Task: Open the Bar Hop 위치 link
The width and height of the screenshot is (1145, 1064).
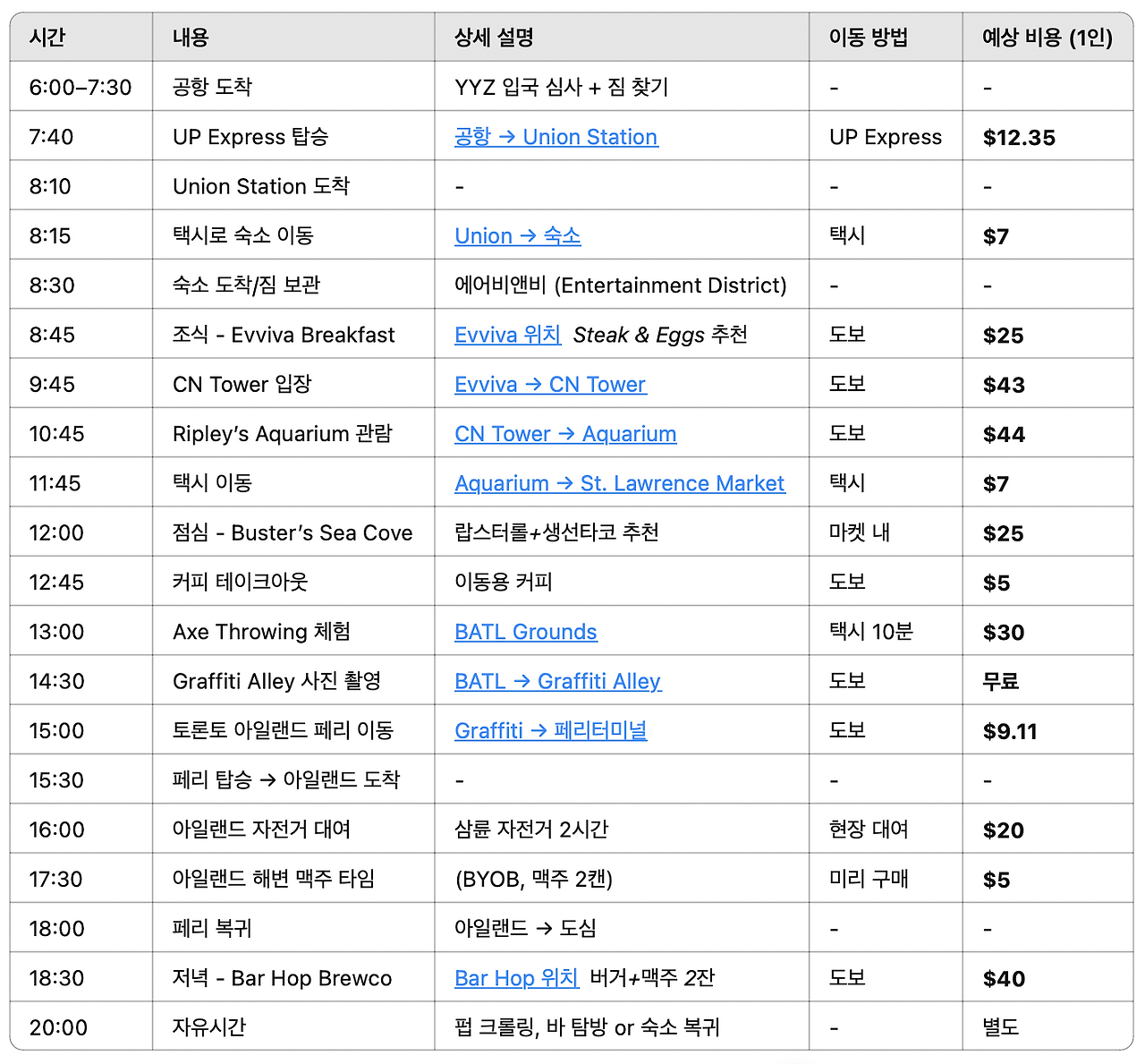Action: point(516,977)
